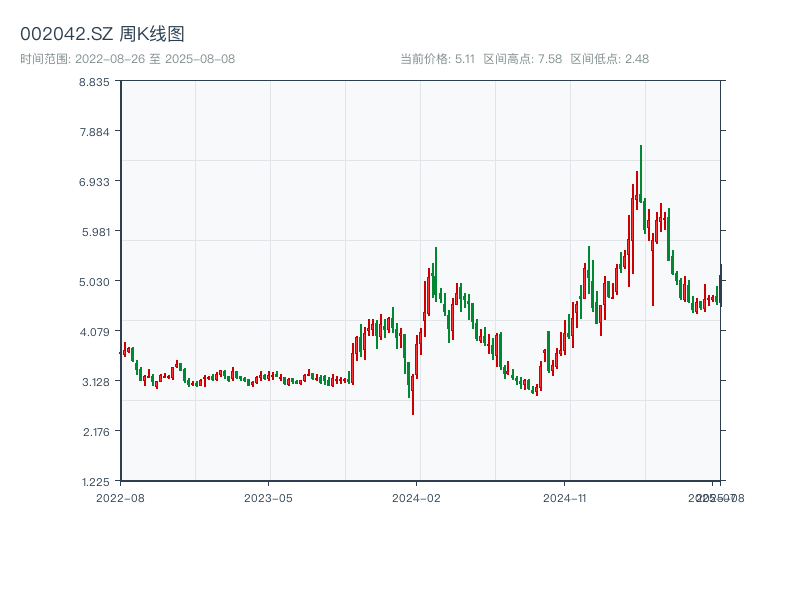
Task: Click the 当前价格 5.11 label
Action: [x=437, y=59]
